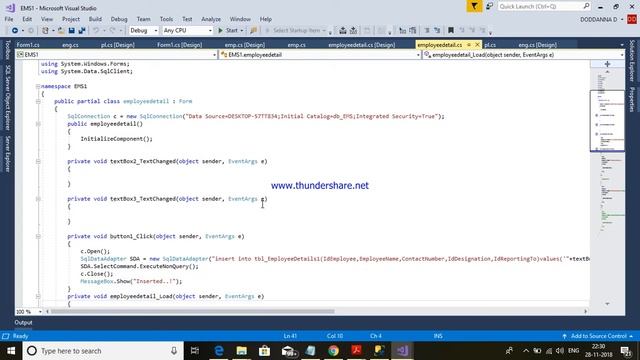Screen dimensions: 640x360
Task: Click the Python taskbar icon
Action: pyautogui.click(x=379, y=351)
